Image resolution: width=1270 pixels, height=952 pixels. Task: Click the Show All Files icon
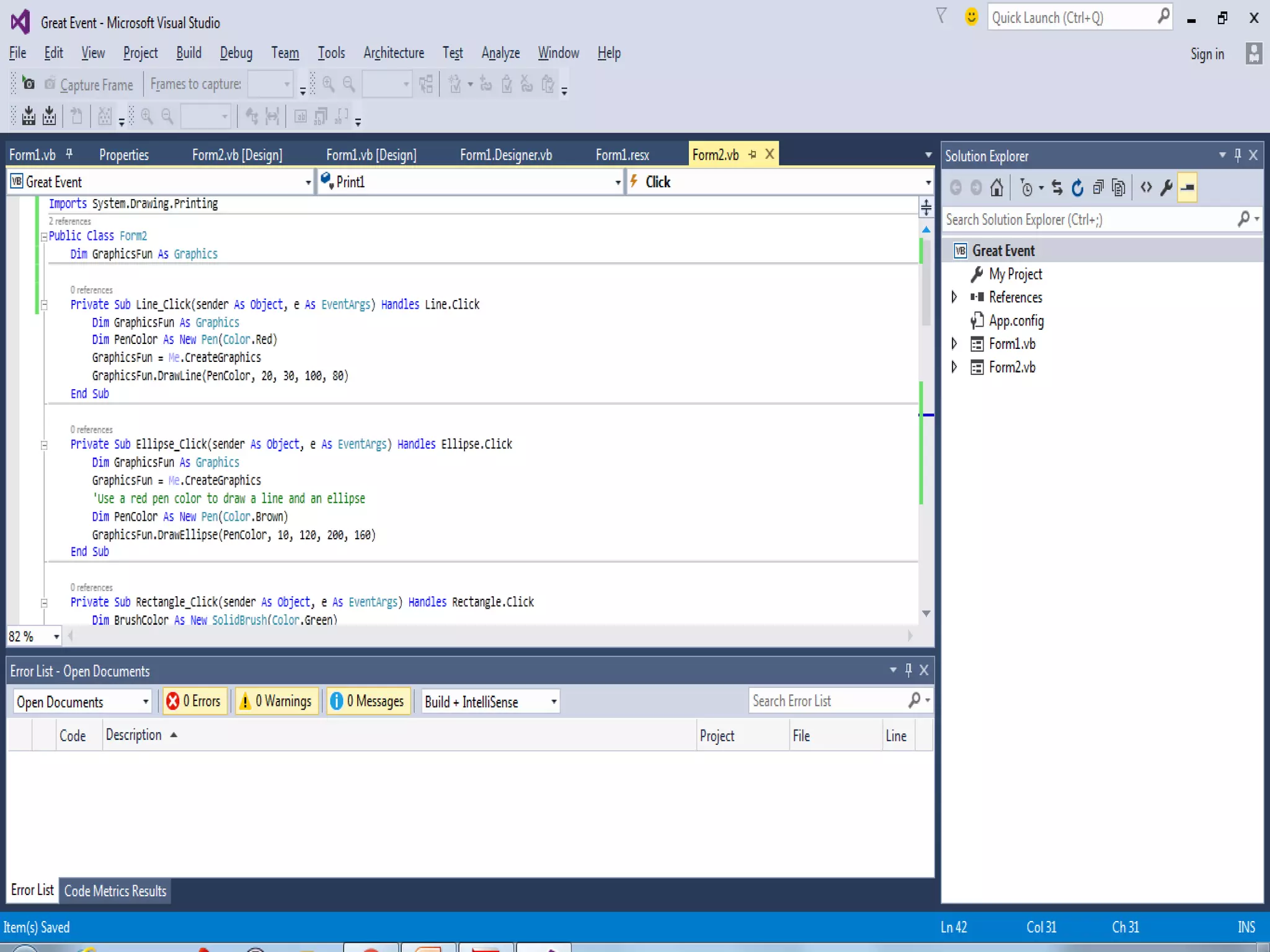(x=1119, y=187)
